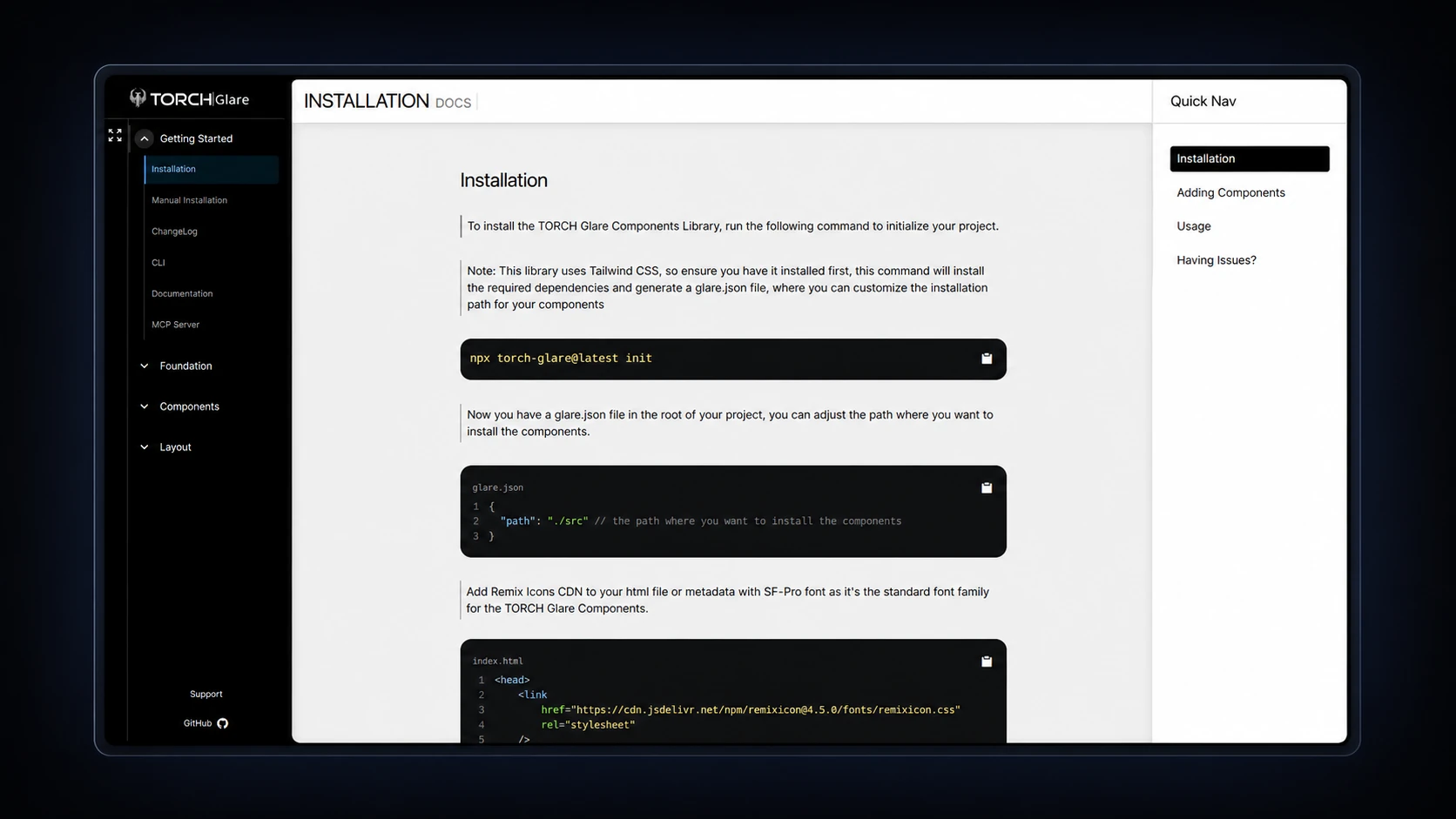Open the ChangeLog page

(174, 232)
